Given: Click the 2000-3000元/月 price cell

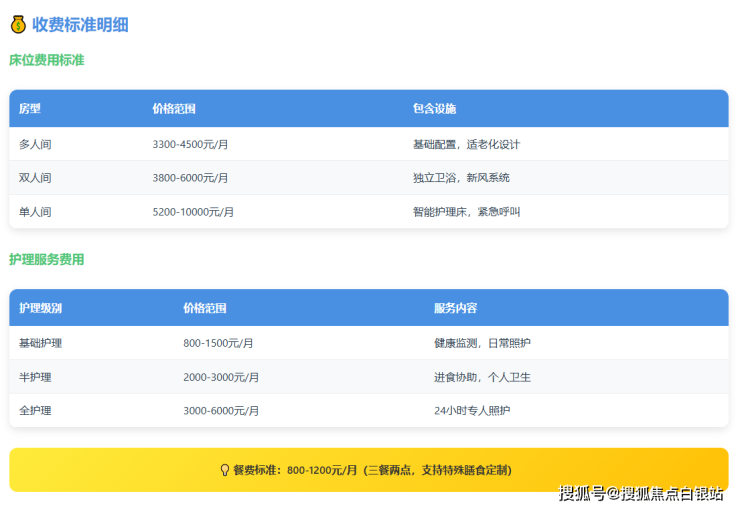Looking at the screenshot, I should 221,377.
